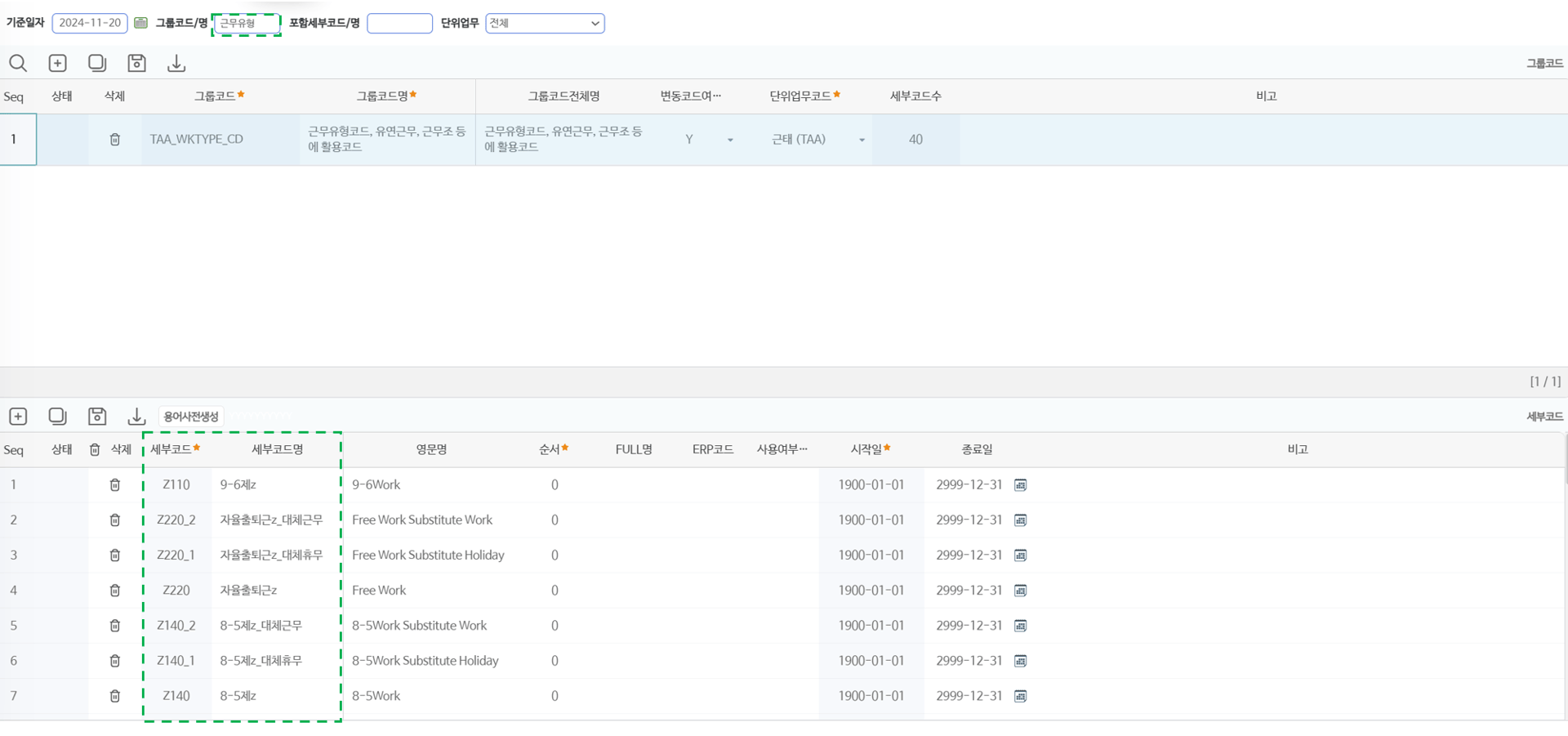Screen dimensions: 1568x736
Task: Click the 종료일 column header
Action: tap(977, 449)
